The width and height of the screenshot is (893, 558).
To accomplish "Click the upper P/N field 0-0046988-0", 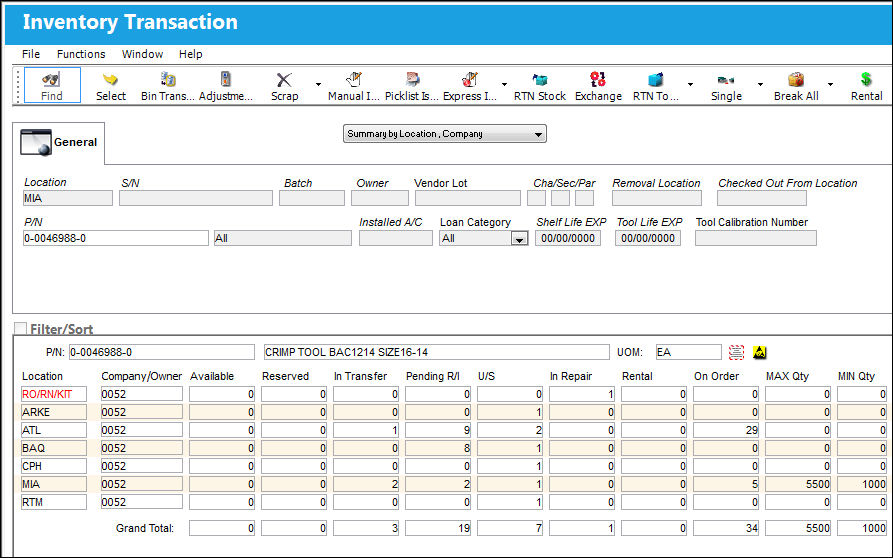I will coord(116,238).
